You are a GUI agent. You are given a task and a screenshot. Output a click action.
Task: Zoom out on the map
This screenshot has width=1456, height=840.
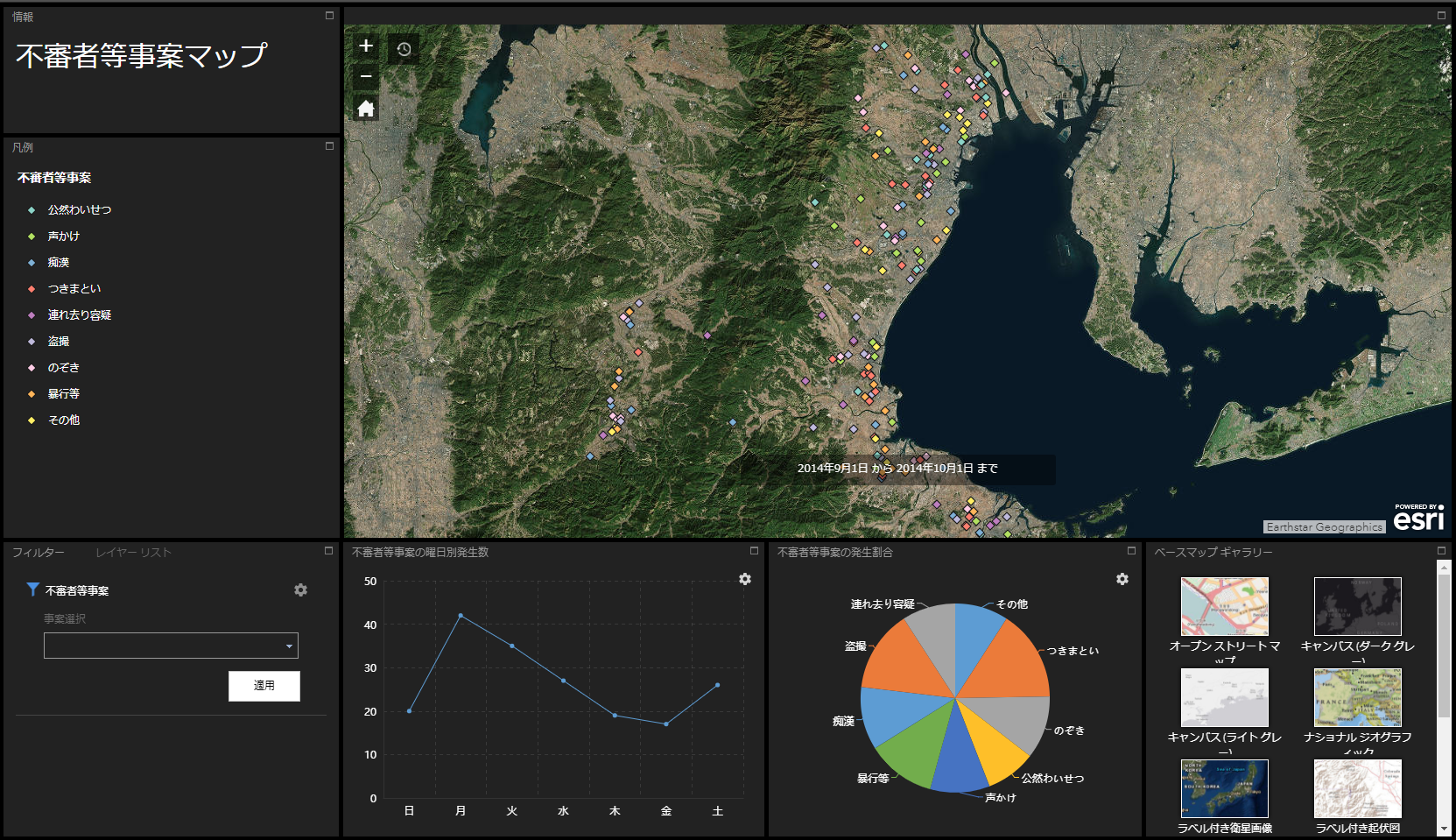pos(366,77)
